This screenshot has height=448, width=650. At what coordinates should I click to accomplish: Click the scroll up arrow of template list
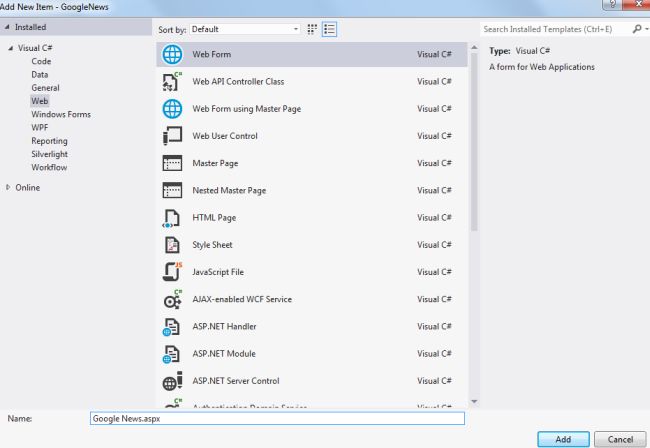click(x=474, y=48)
